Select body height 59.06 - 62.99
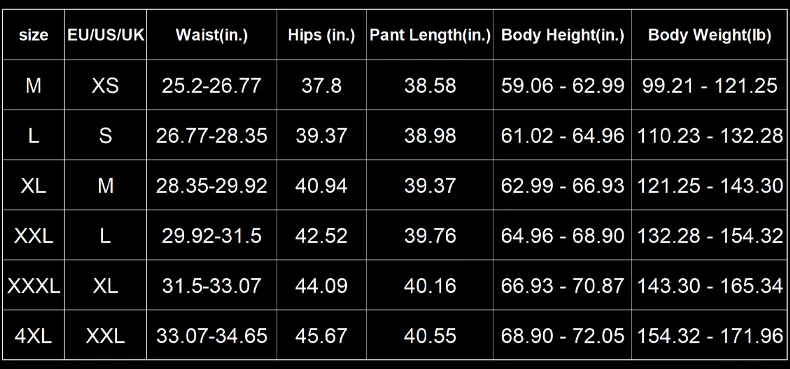 [x=563, y=86]
